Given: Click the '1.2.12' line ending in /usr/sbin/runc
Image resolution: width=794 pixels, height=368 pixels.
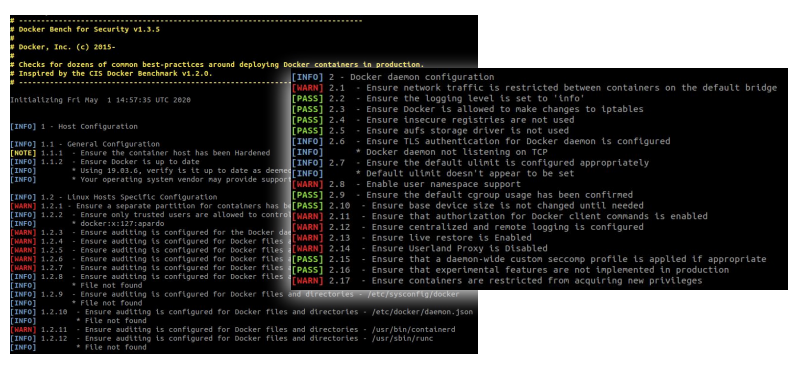Looking at the screenshot, I should point(222,338).
